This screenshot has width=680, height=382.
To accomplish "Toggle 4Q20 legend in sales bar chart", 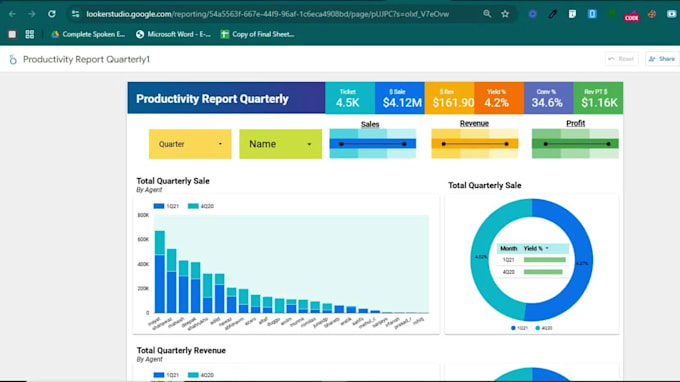I will (201, 206).
